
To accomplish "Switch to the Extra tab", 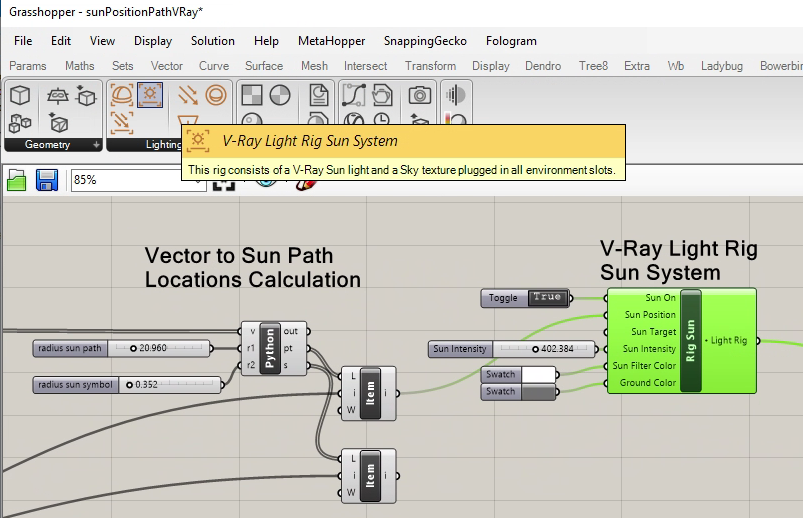I will (x=637, y=66).
